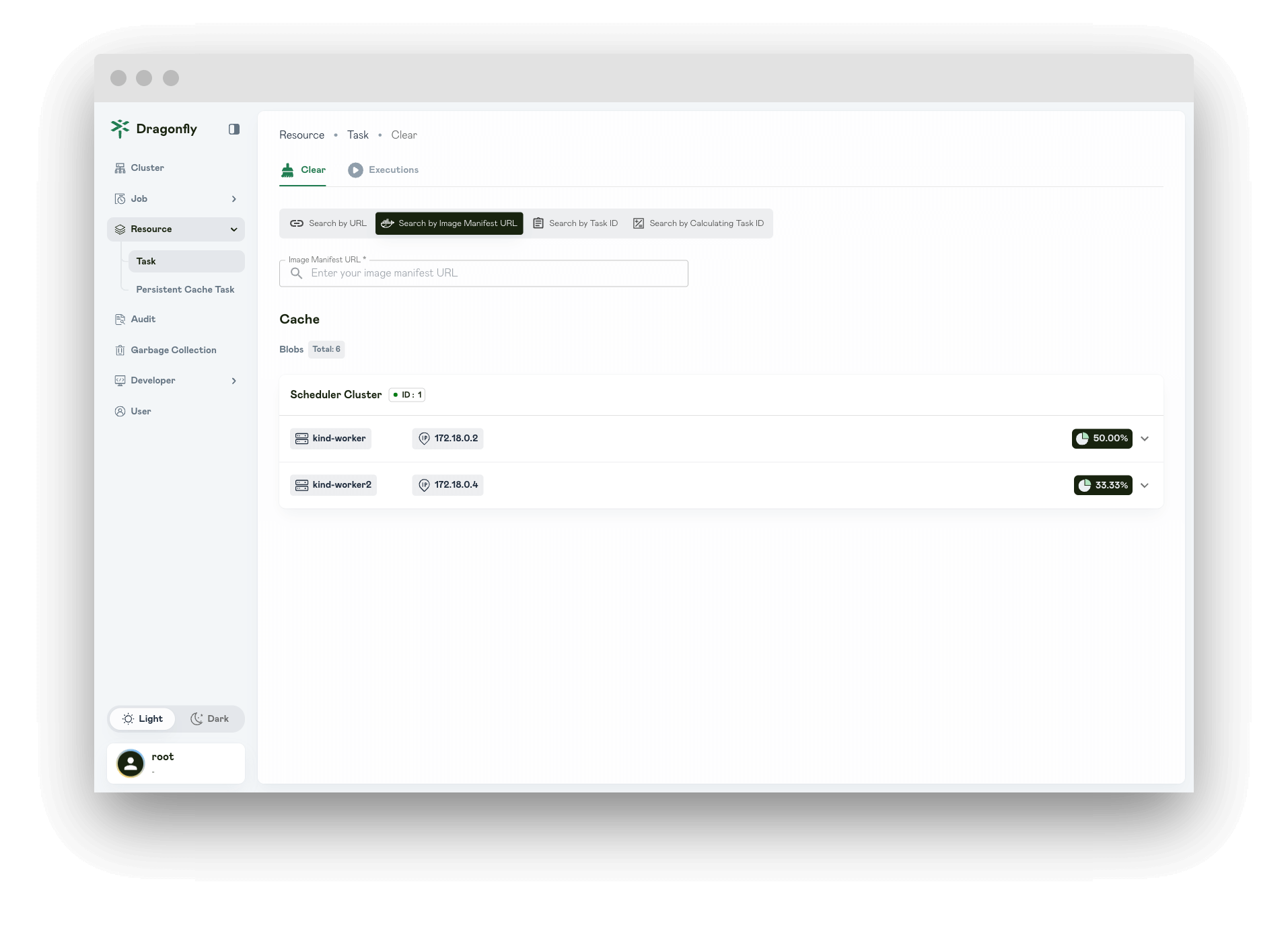
Task: Switch to Light theme
Action: point(142,718)
